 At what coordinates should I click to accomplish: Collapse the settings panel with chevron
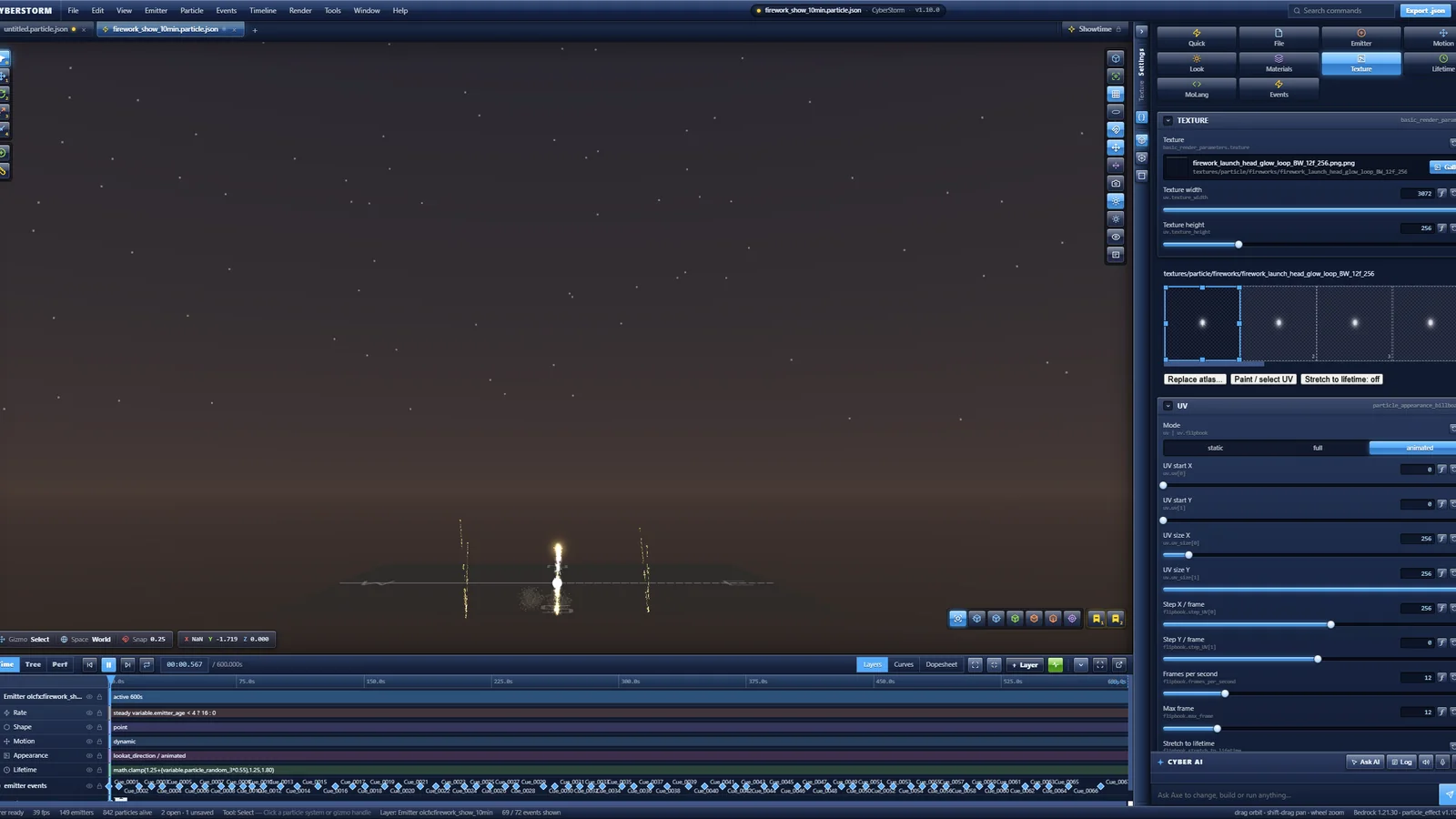point(1141,31)
